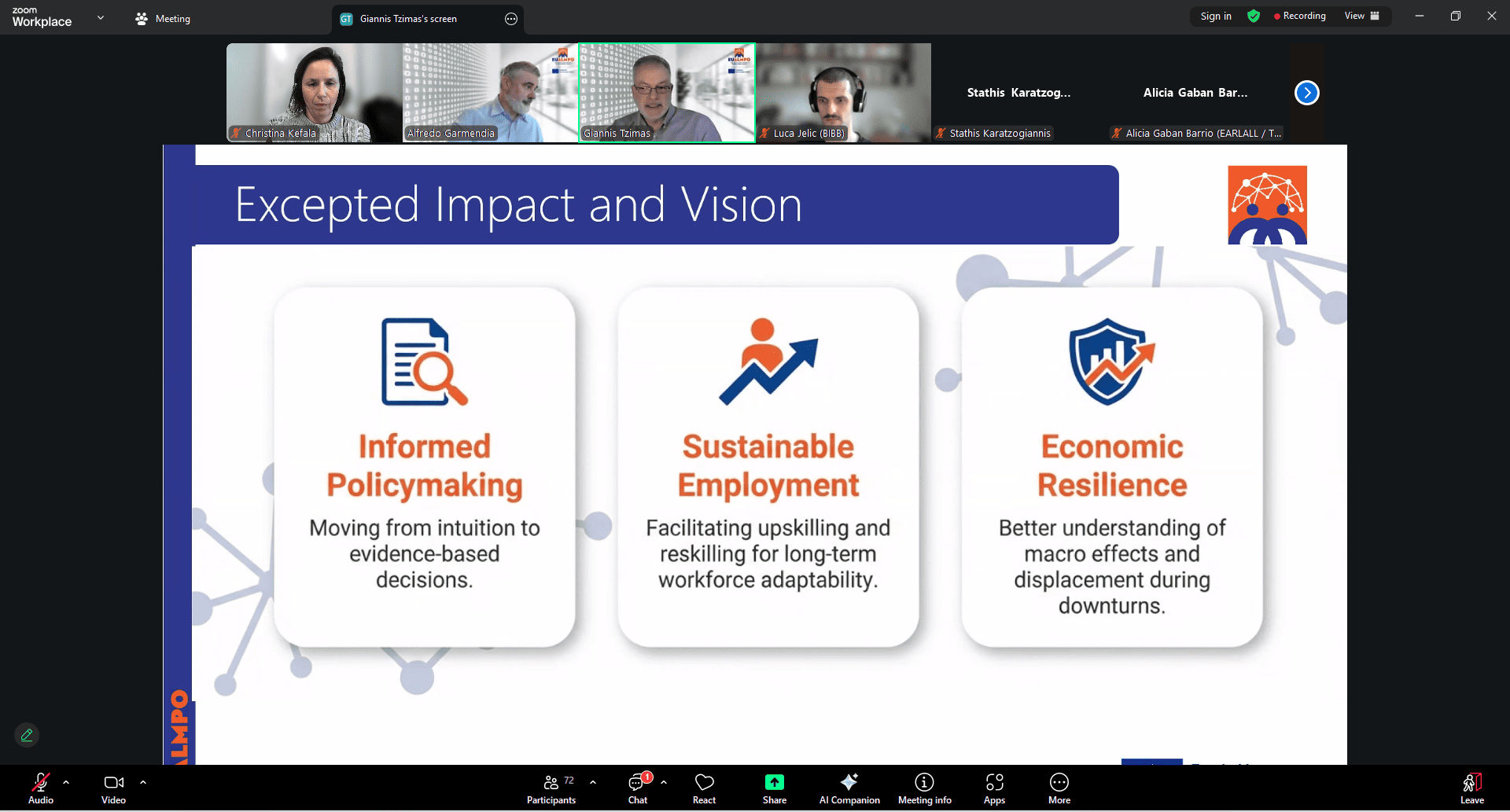Open the Participants panel

(x=551, y=788)
